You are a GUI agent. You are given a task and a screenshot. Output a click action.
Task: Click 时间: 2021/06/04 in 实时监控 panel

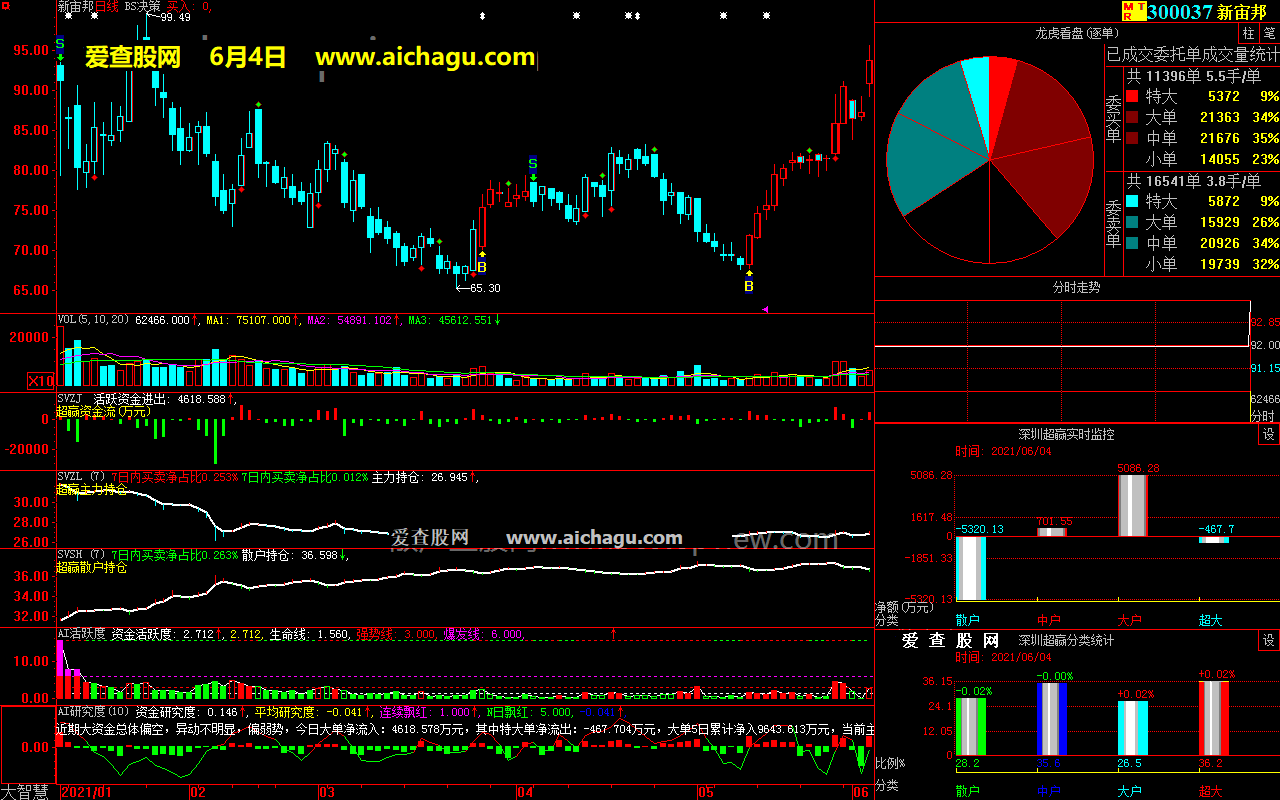[1003, 452]
